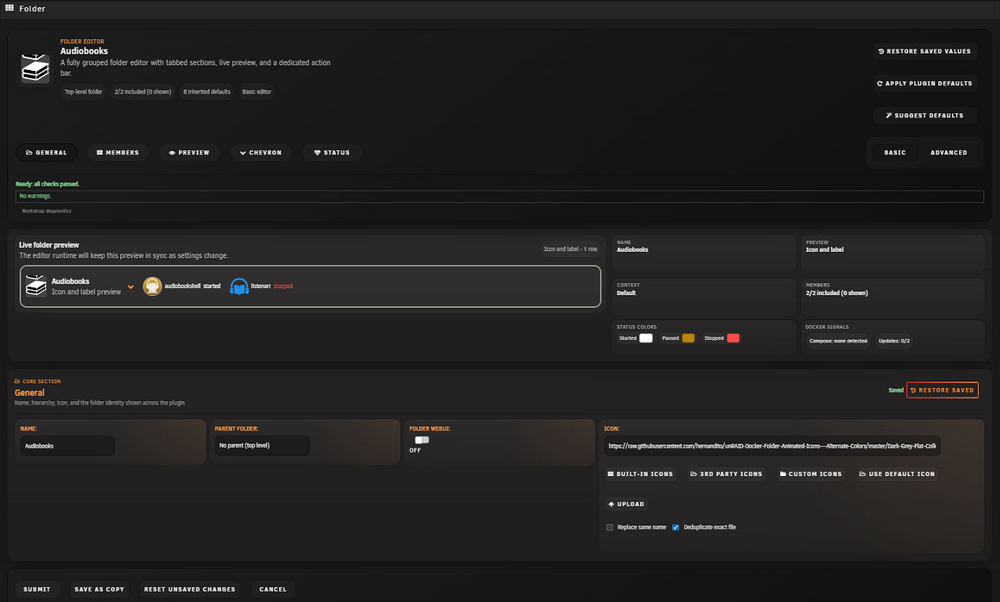Screen dimensions: 1000x602
Task: Click the audiobookshelf container icon
Action: coord(152,286)
